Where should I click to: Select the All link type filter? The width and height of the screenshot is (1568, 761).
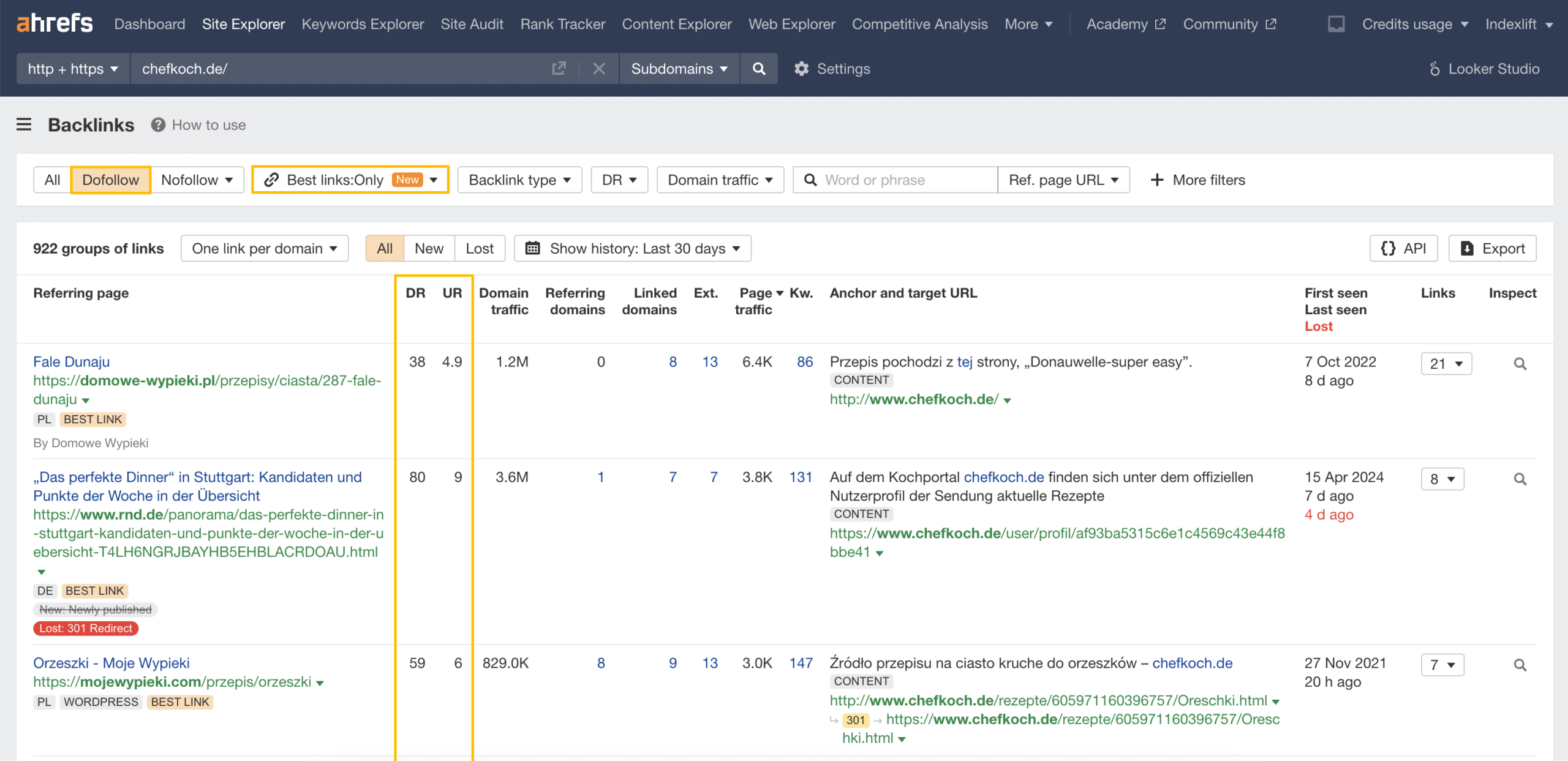click(x=52, y=180)
